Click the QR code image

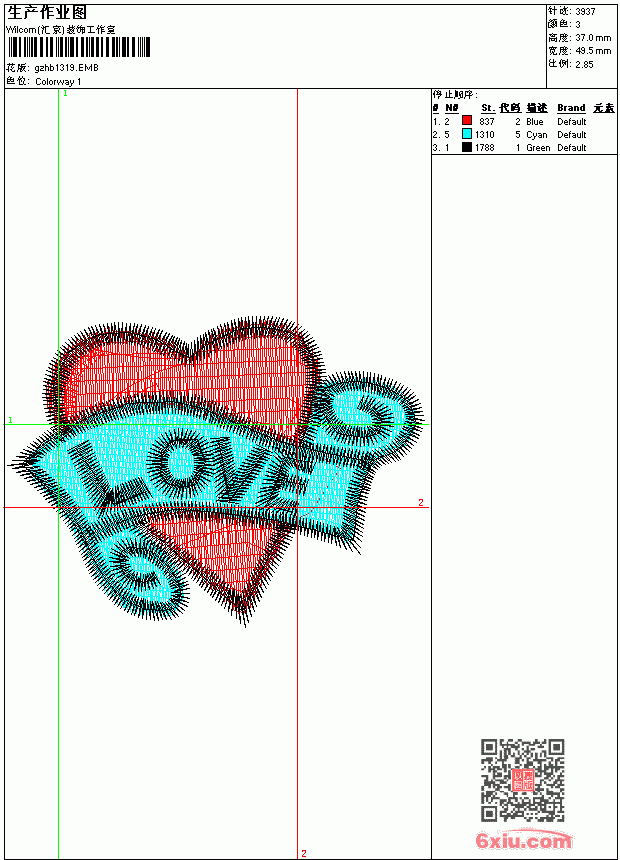[523, 780]
